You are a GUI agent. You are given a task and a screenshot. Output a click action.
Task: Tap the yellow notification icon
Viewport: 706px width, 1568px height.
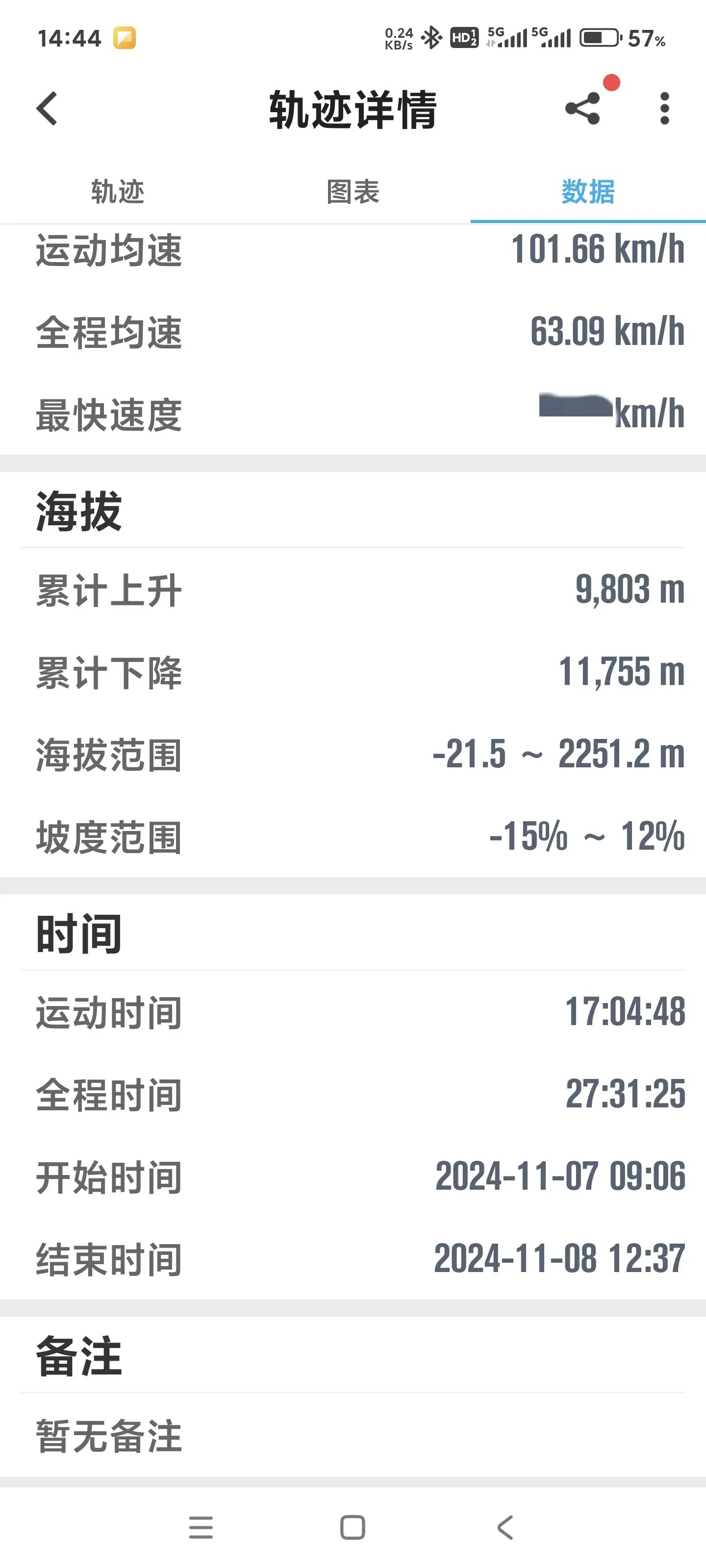125,38
